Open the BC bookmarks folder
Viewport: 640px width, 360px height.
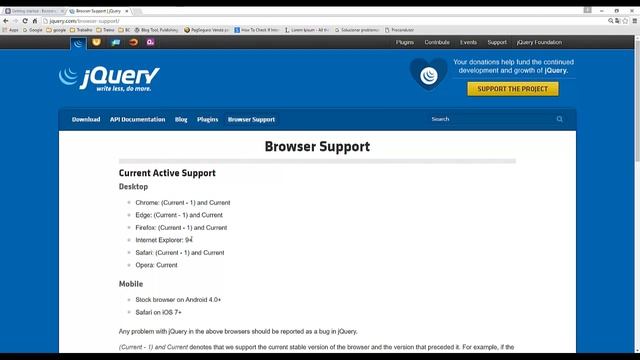click(x=124, y=30)
